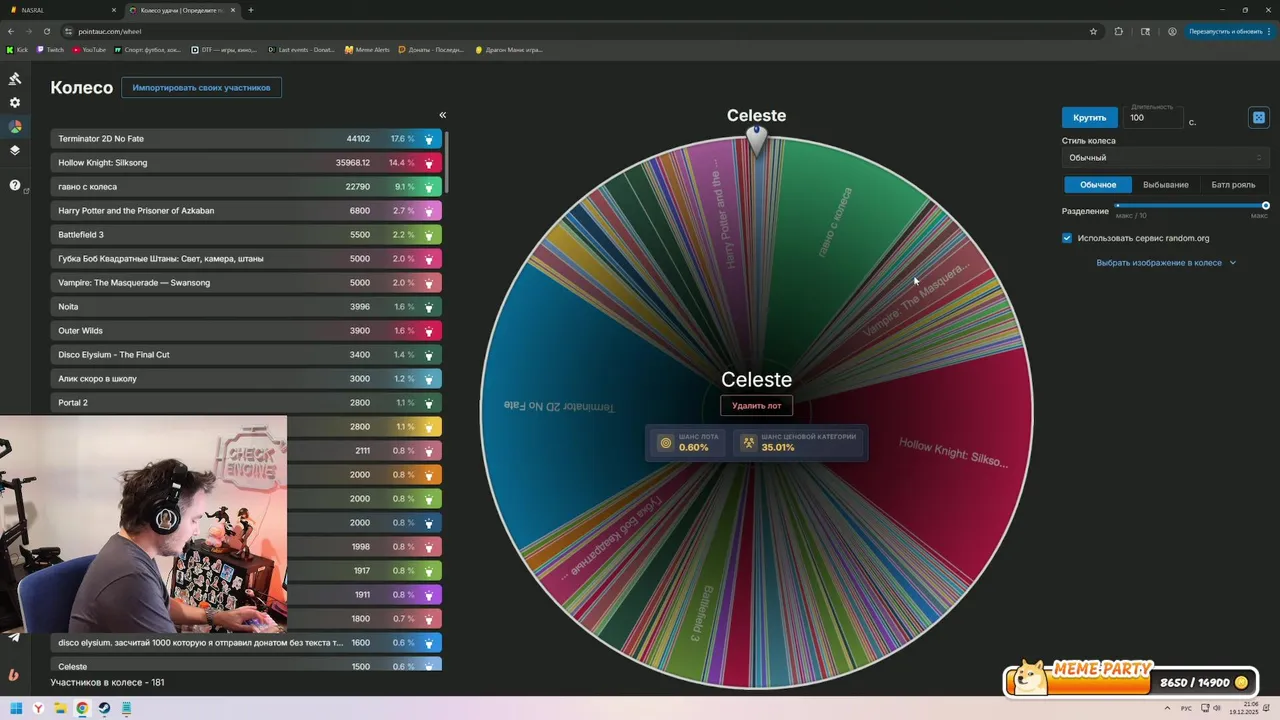Image resolution: width=1280 pixels, height=720 pixels.
Task: Open the Twitch bookmark
Action: coord(50,49)
